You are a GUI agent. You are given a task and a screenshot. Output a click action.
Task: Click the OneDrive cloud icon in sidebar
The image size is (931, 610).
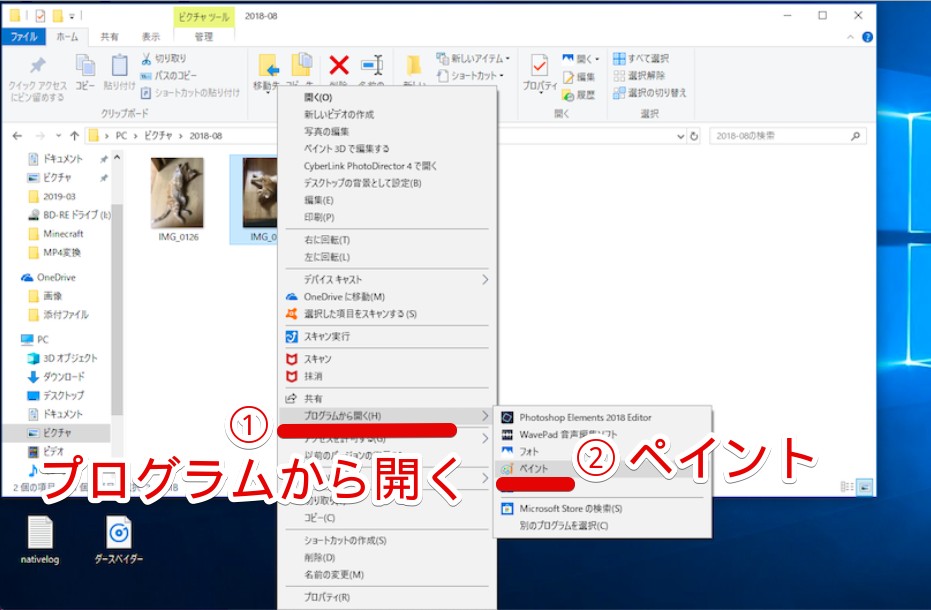28,278
